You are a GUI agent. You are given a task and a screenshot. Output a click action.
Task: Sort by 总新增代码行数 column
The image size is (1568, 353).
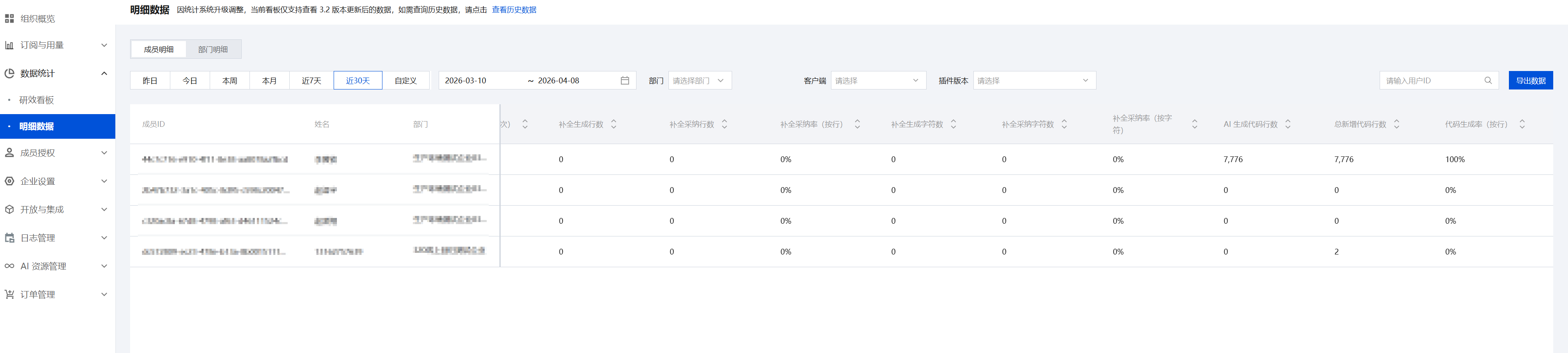pyautogui.click(x=1396, y=124)
